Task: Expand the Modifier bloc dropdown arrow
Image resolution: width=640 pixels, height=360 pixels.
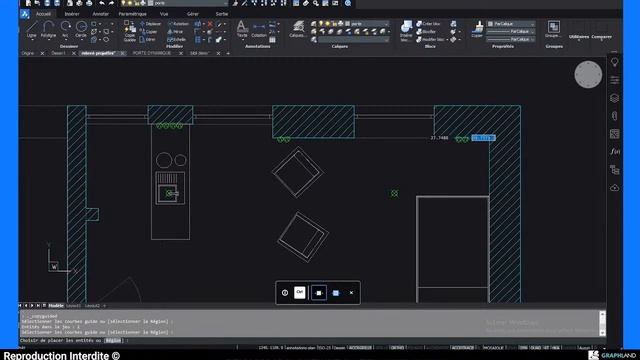Action: (x=447, y=40)
